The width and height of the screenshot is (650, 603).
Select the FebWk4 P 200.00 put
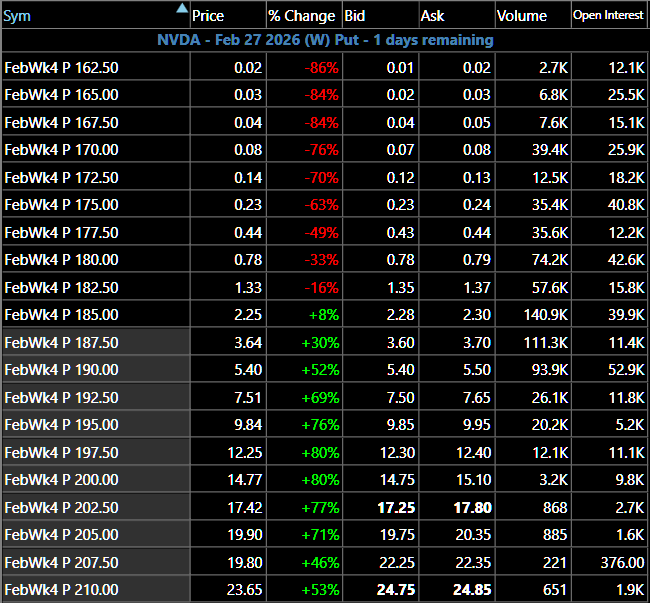[x=62, y=479]
